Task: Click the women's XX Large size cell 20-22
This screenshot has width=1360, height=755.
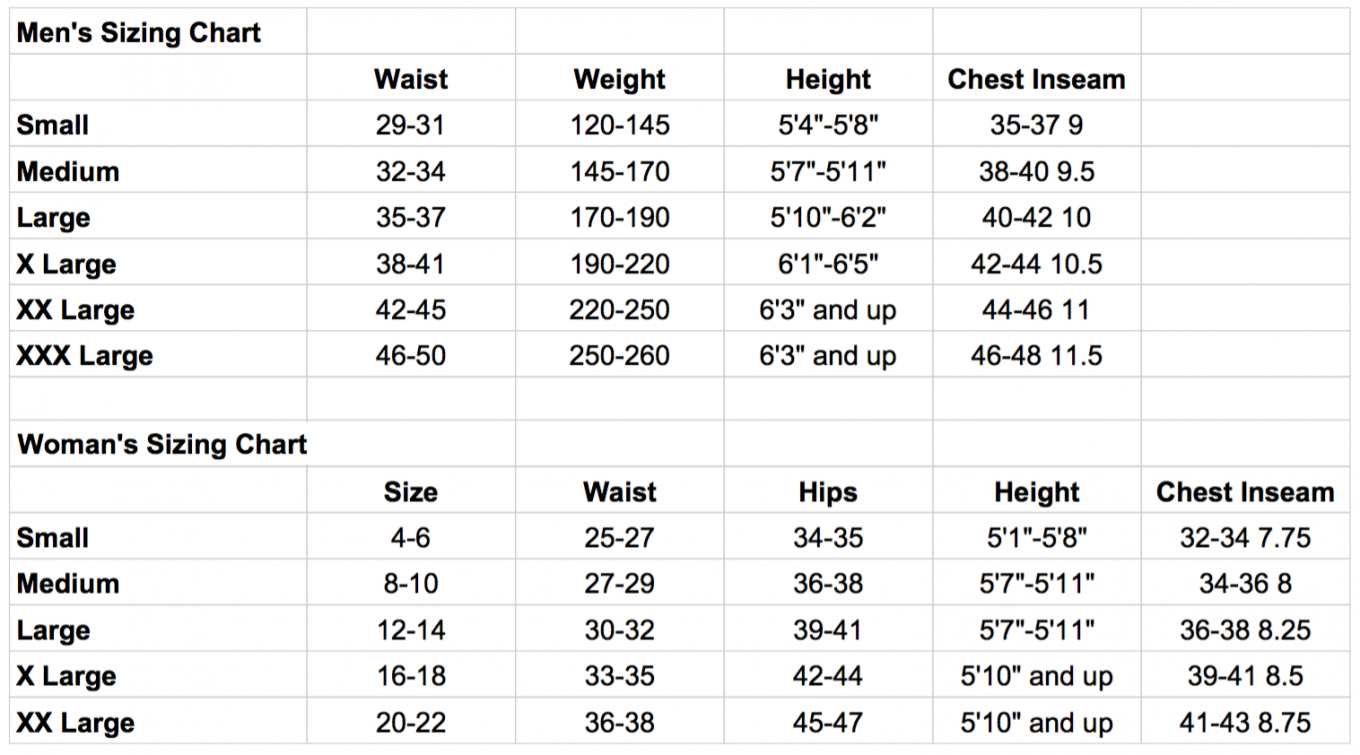Action: pyautogui.click(x=410, y=723)
